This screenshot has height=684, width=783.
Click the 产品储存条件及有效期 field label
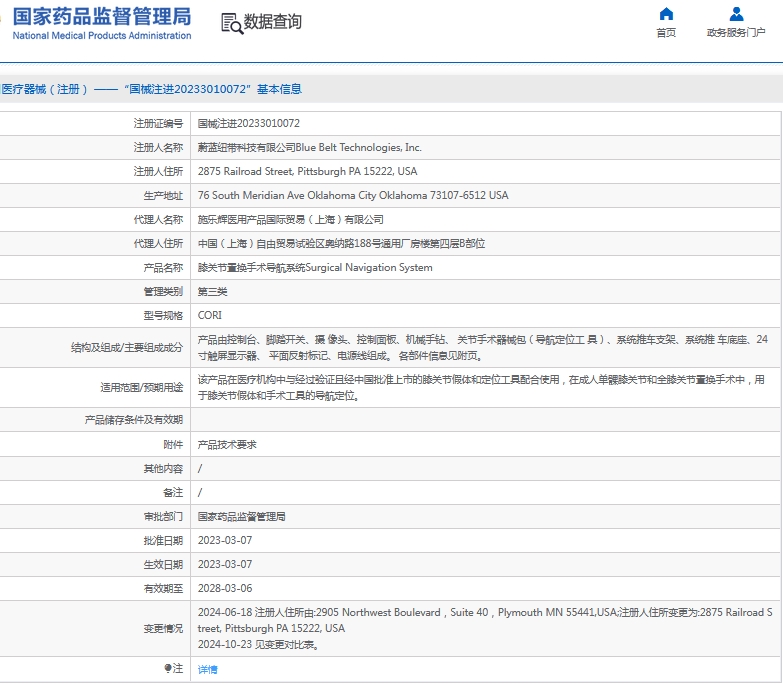pyautogui.click(x=134, y=420)
